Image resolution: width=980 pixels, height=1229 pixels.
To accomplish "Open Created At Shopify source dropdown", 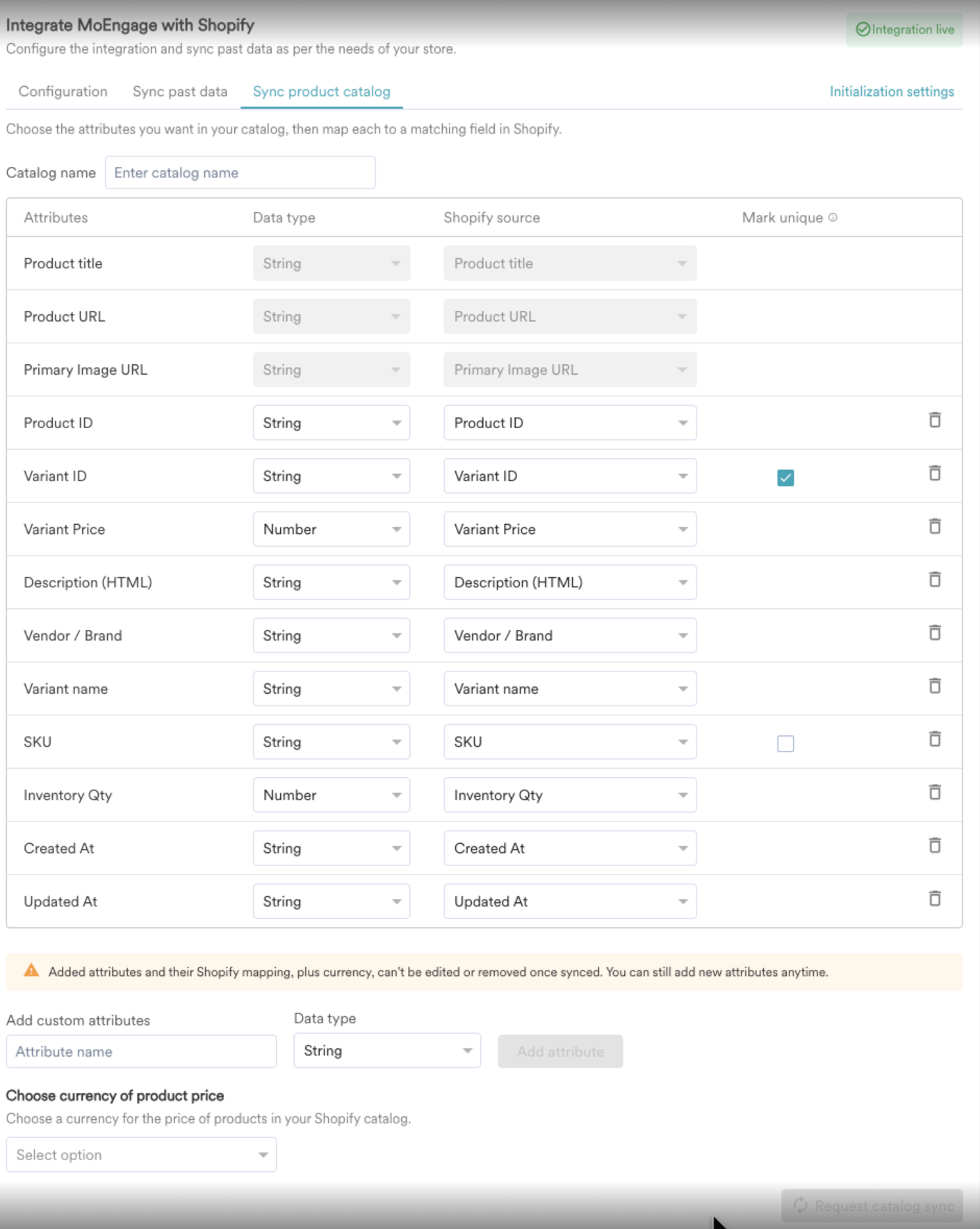I will click(x=570, y=848).
